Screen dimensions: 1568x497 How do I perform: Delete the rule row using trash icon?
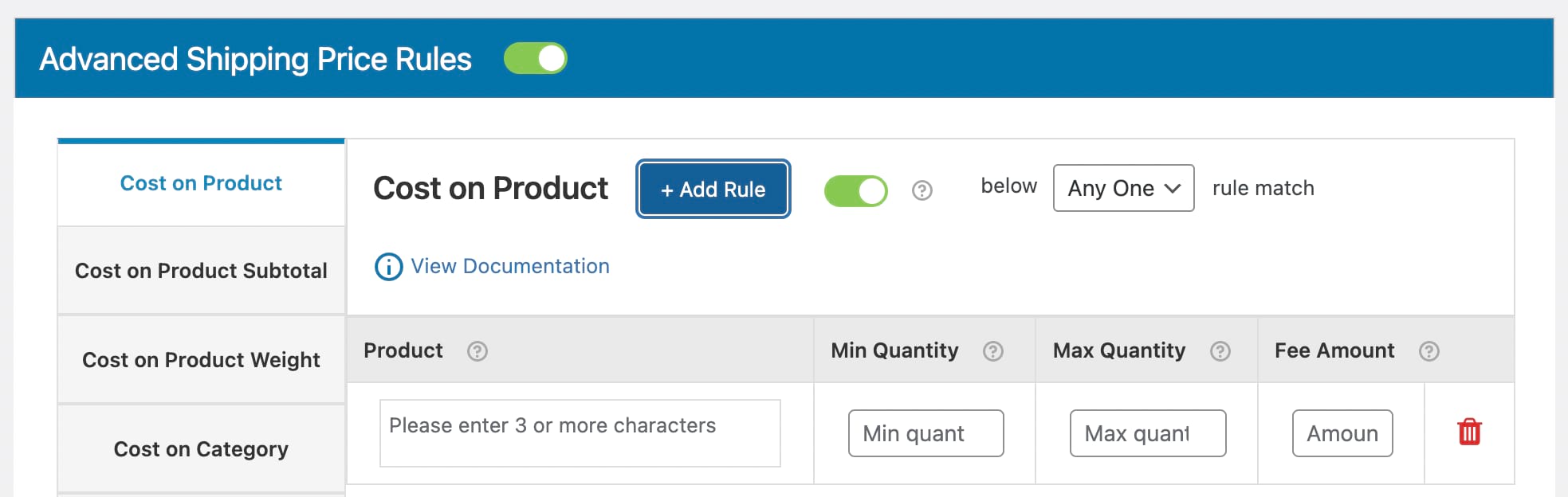pyautogui.click(x=1471, y=432)
